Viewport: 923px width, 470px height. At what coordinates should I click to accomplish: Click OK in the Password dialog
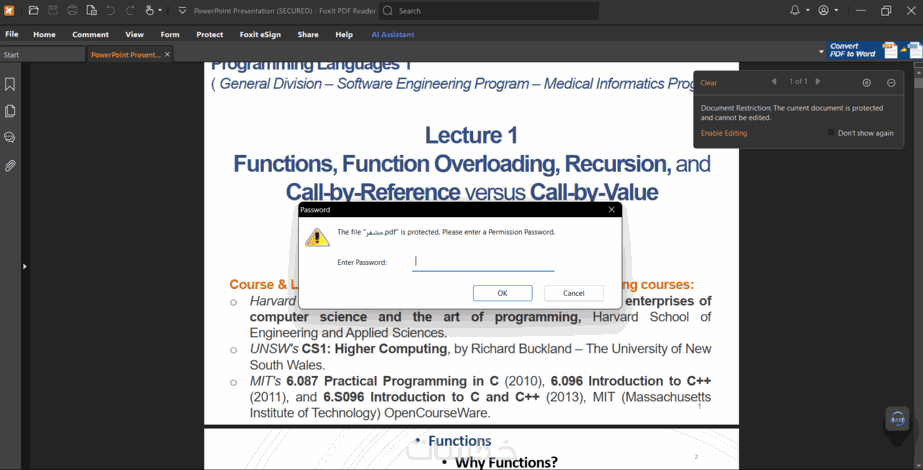(x=503, y=293)
